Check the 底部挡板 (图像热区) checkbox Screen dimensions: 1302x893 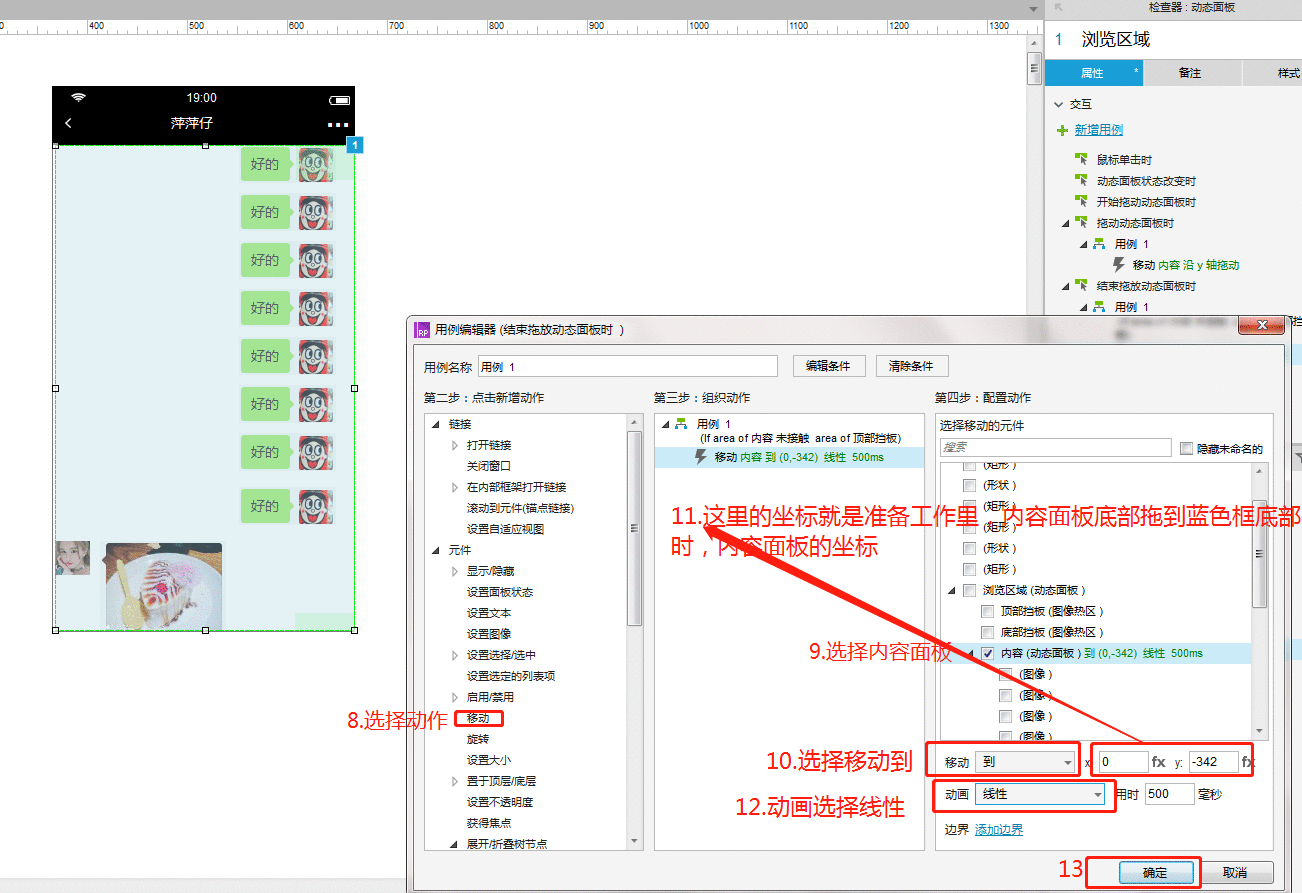(x=988, y=632)
